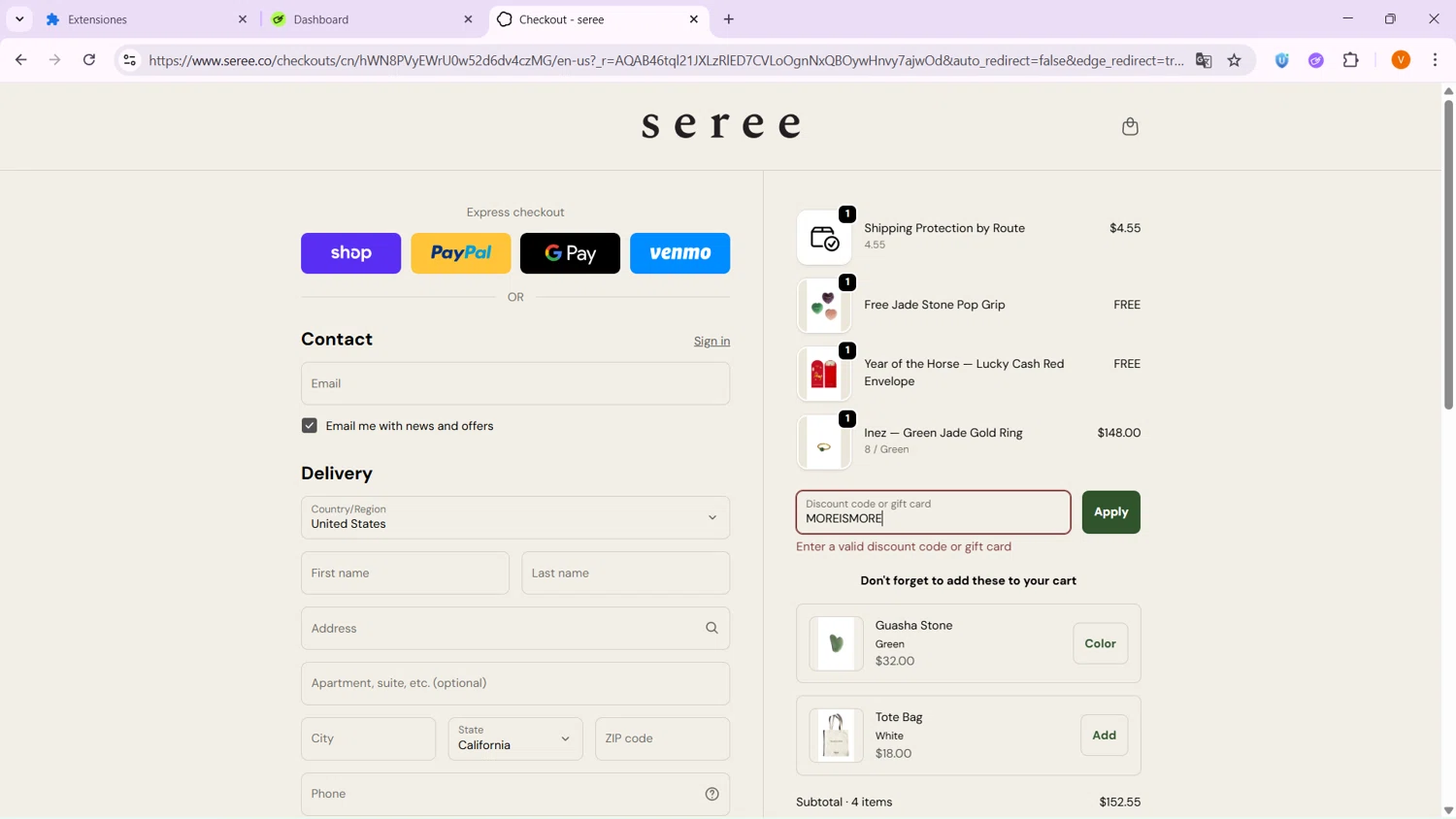
Task: Click the address search magnifier icon
Action: pos(711,628)
